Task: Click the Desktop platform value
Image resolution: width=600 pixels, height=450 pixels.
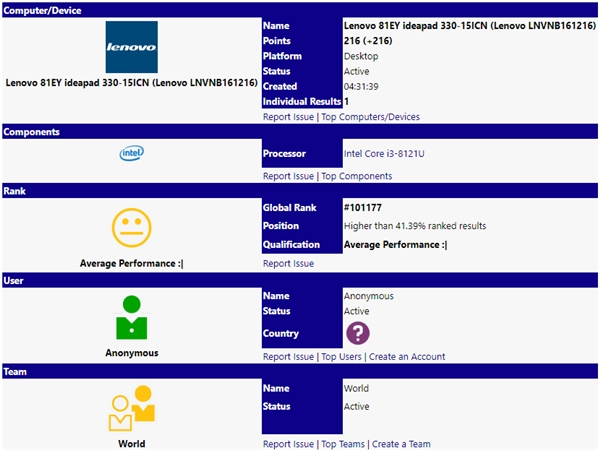Action: coord(361,56)
